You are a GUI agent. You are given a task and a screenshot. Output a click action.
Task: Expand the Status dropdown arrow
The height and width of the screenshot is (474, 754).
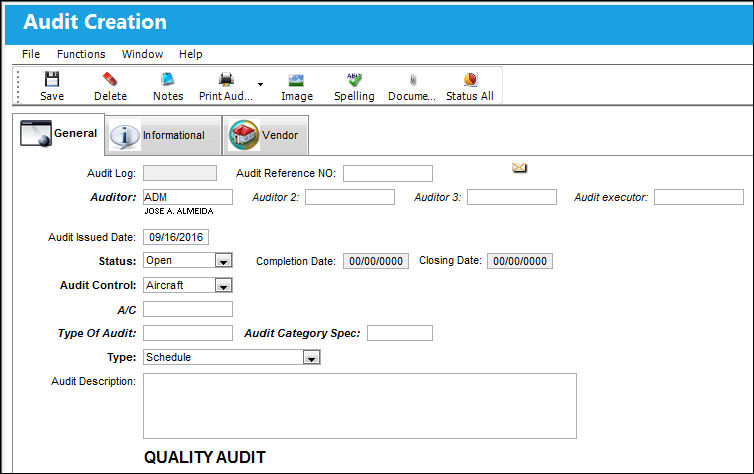223,261
